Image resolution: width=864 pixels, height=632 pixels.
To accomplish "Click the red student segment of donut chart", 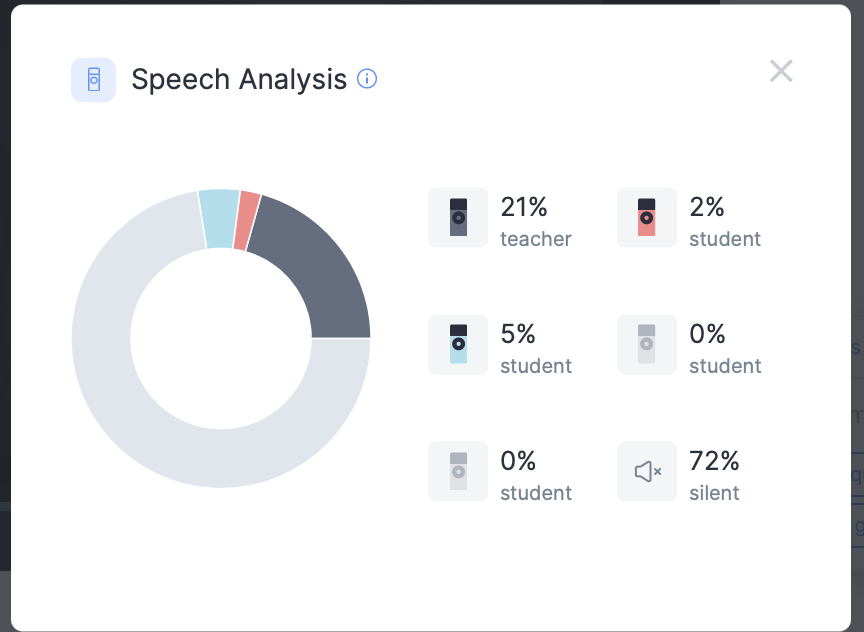I will (x=247, y=220).
